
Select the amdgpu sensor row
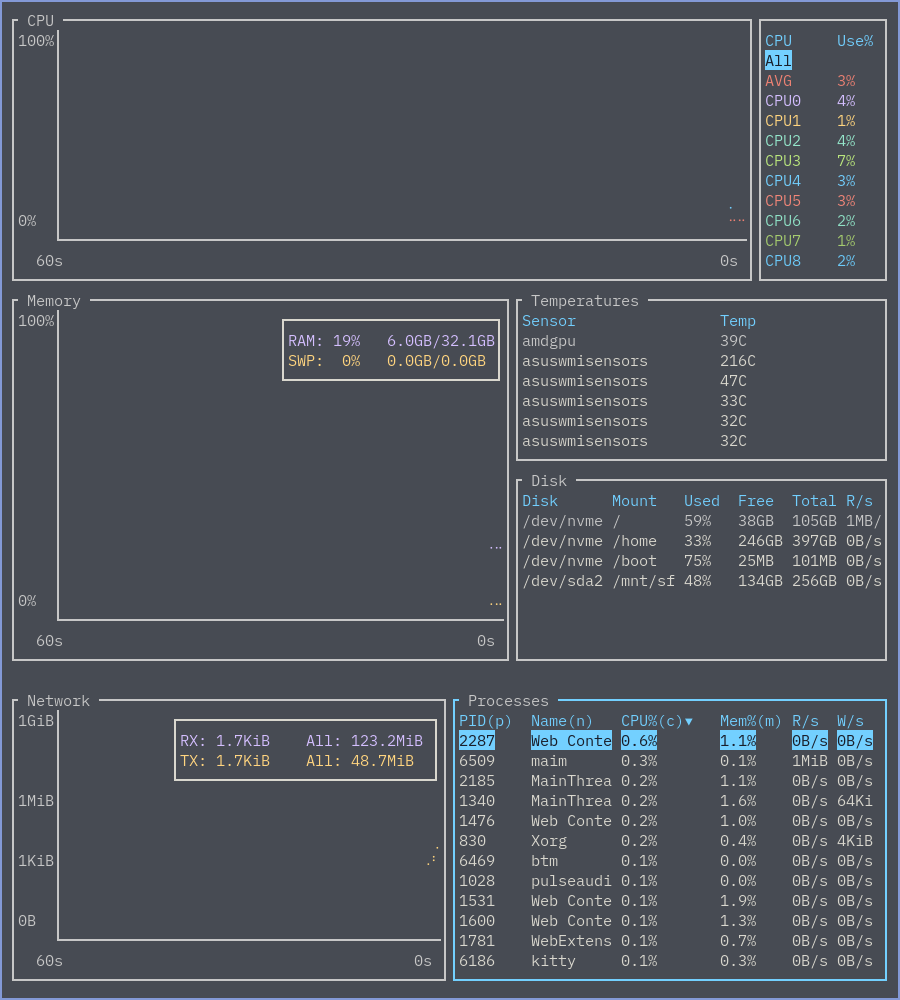(638, 341)
